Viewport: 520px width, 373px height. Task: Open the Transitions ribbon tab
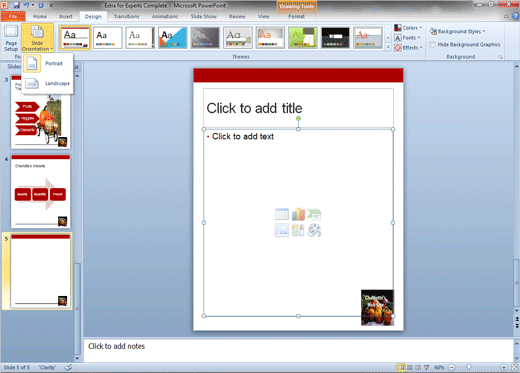pyautogui.click(x=127, y=16)
